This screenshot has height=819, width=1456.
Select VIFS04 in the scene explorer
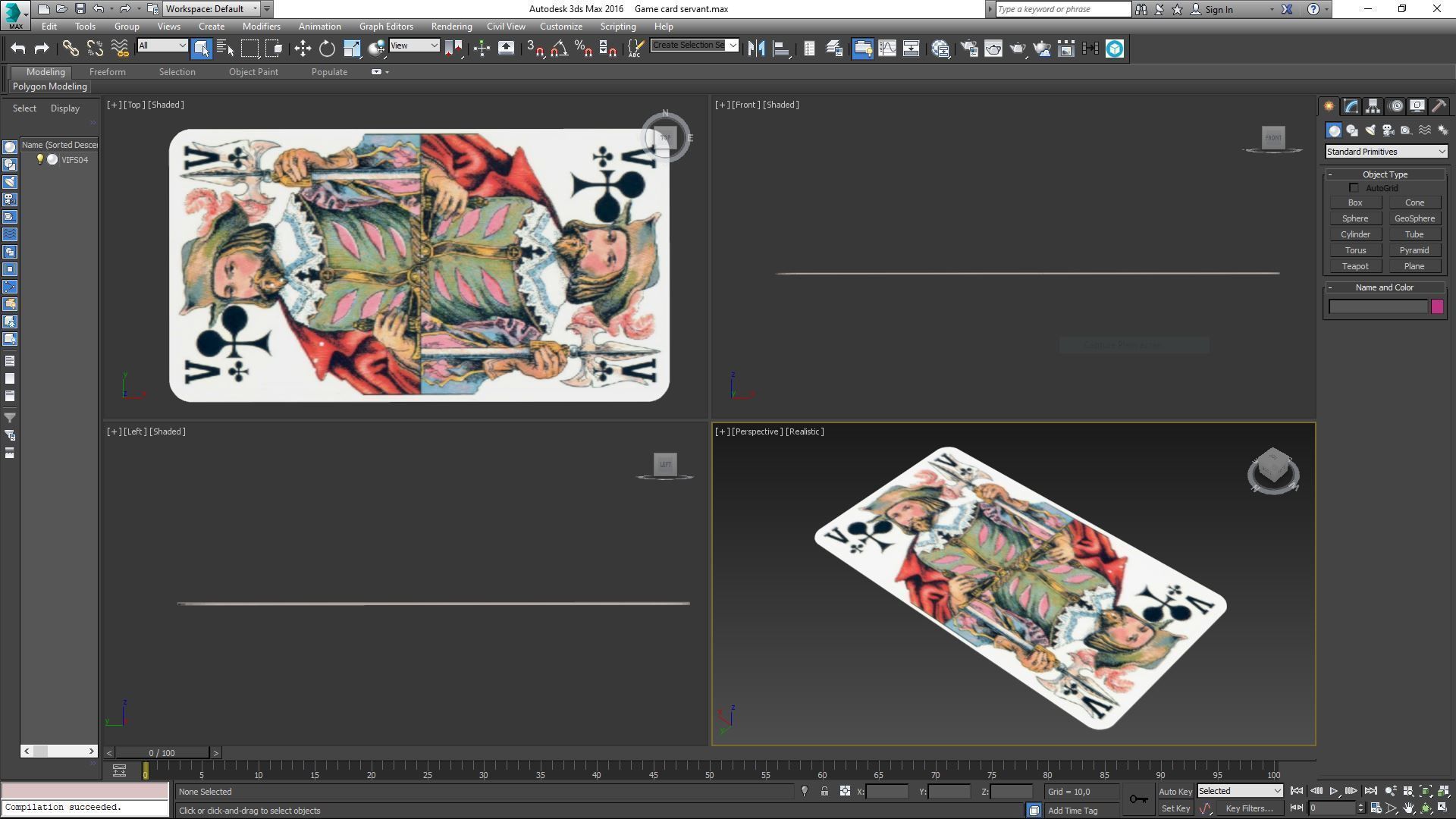(x=74, y=160)
